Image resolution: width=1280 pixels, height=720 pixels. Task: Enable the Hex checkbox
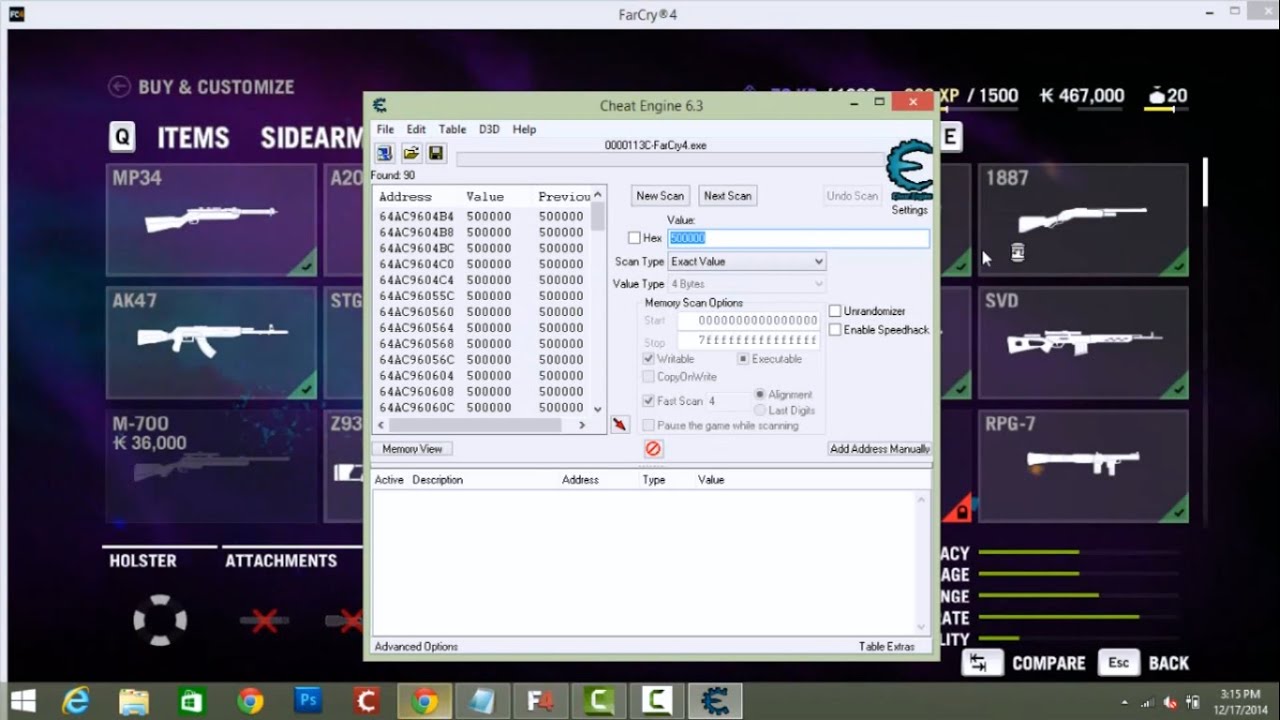[634, 238]
